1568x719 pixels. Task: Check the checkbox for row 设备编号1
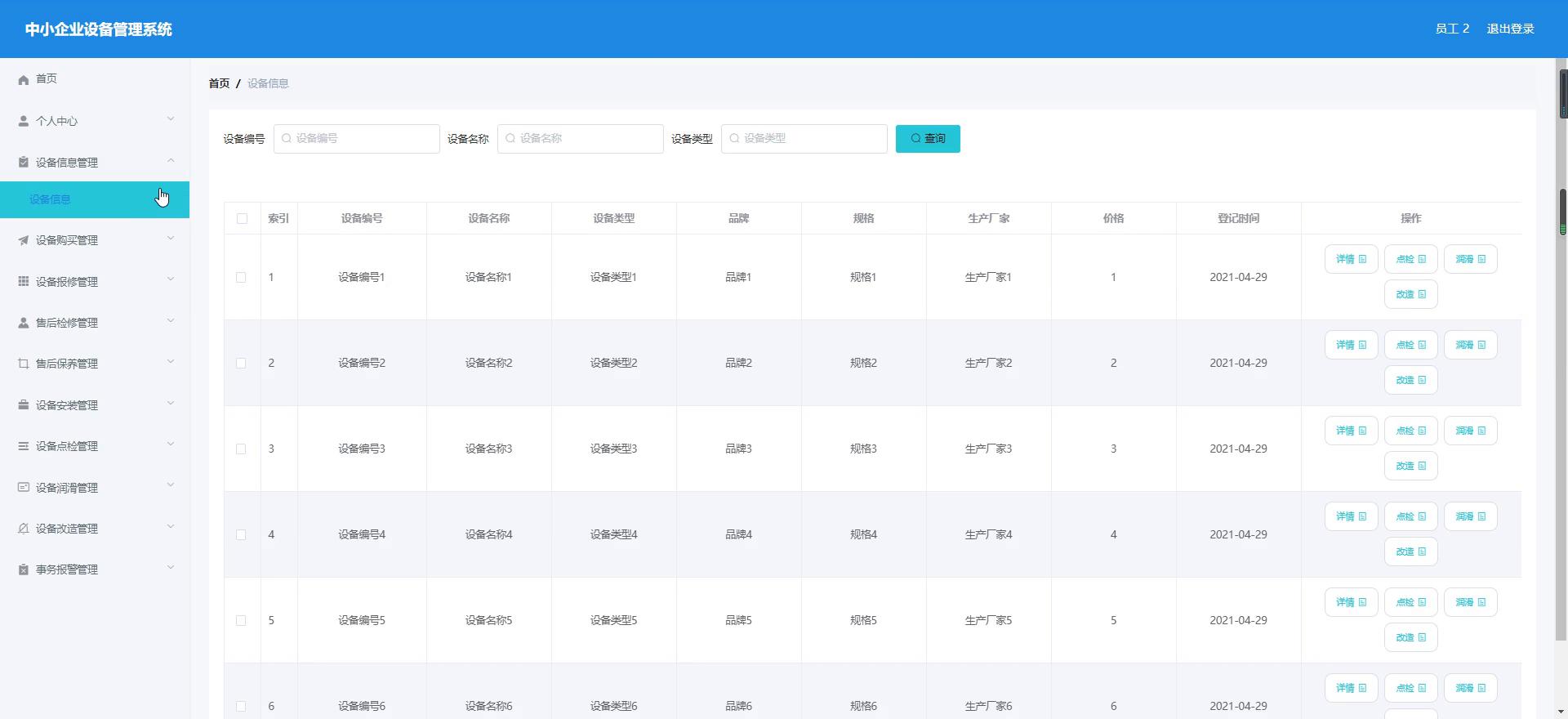241,278
